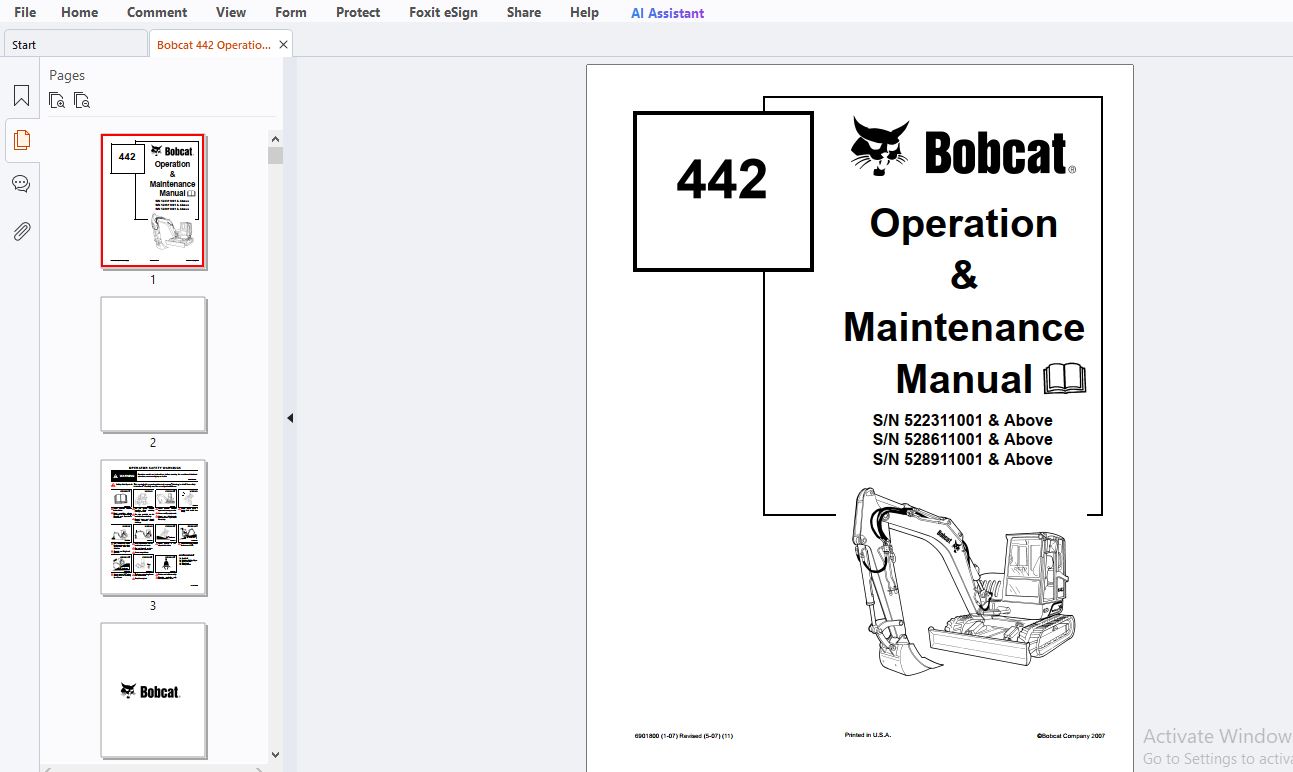Click thumbnail scrollbar down arrow

pyautogui.click(x=275, y=755)
